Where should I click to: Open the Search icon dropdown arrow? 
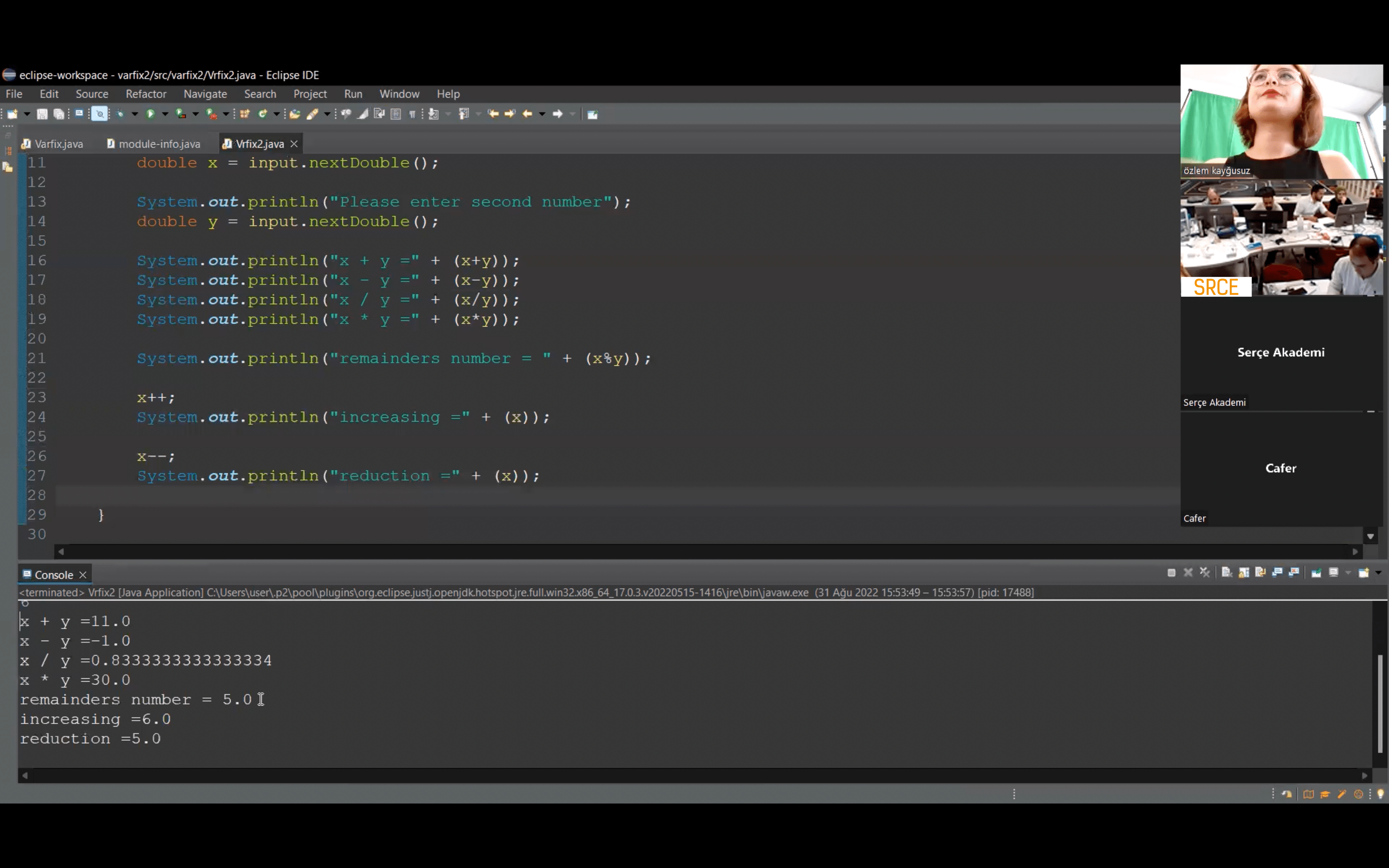pos(327,114)
